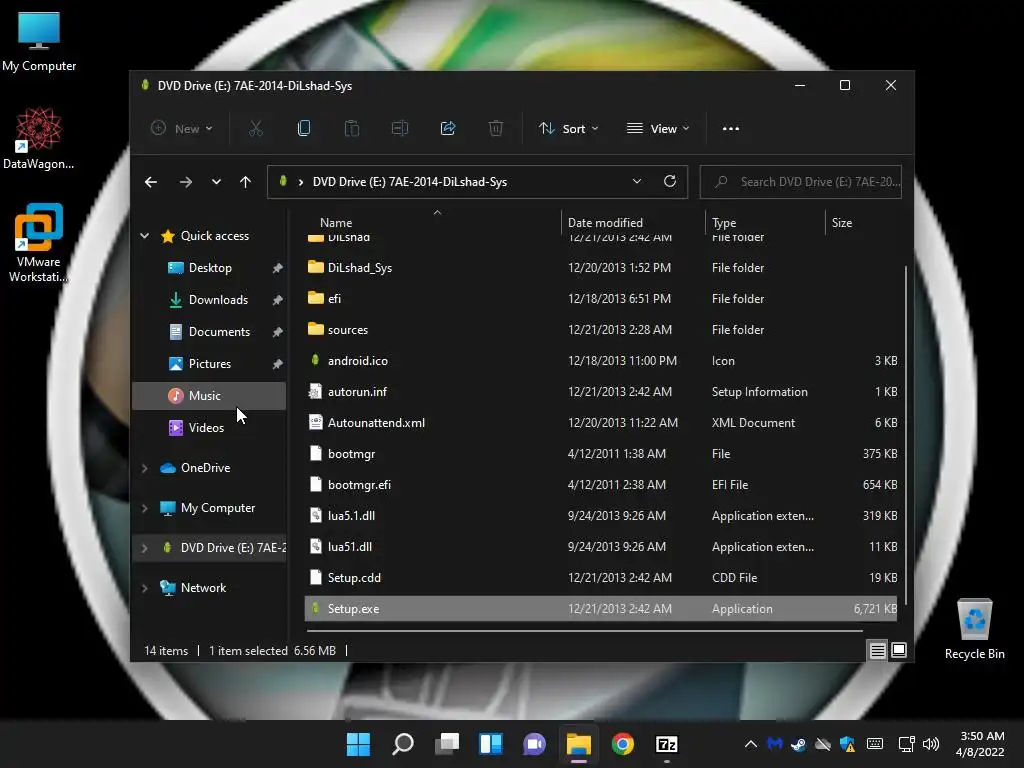The image size is (1024, 768).
Task: Click the volume speaker tray icon
Action: point(931,744)
